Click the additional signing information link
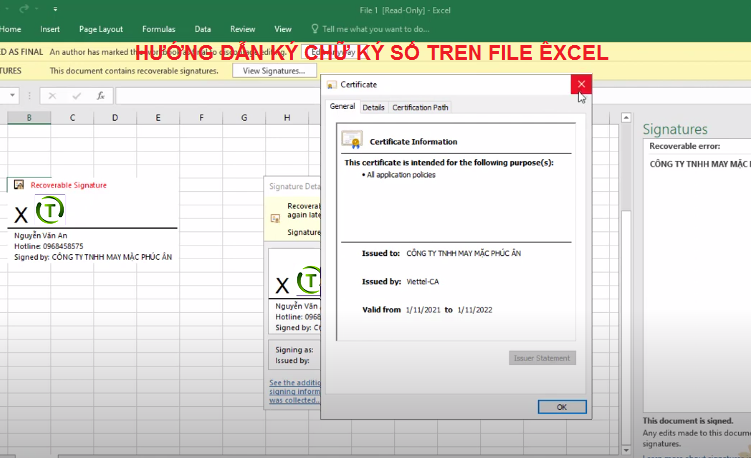The image size is (751, 458). click(x=295, y=391)
